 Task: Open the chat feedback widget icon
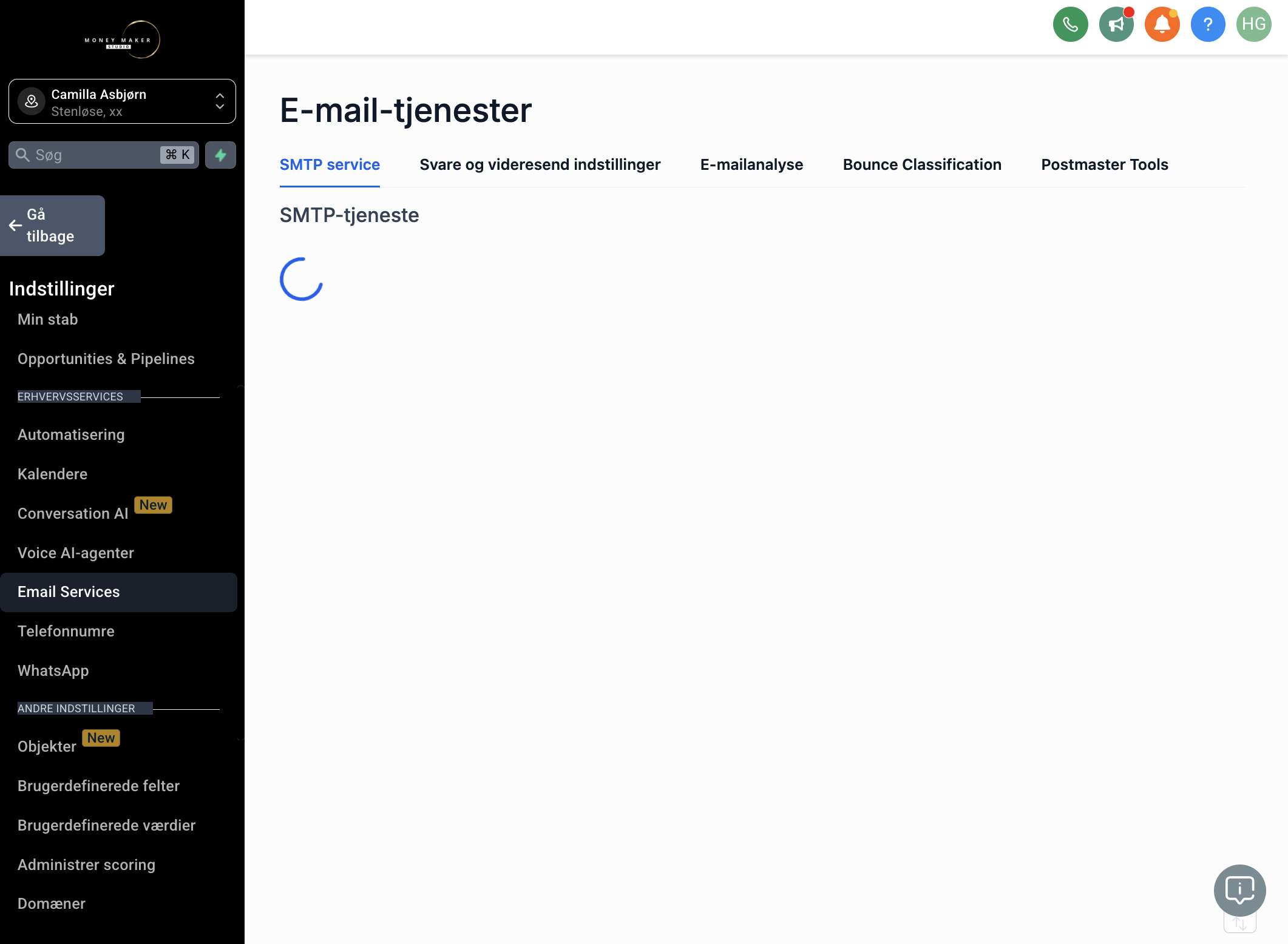(x=1239, y=890)
